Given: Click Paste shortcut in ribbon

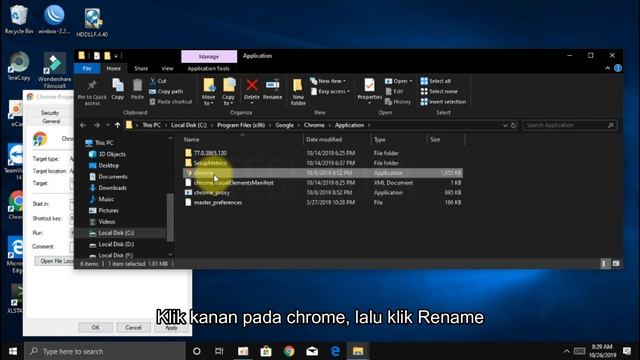Looking at the screenshot, I should [171, 102].
